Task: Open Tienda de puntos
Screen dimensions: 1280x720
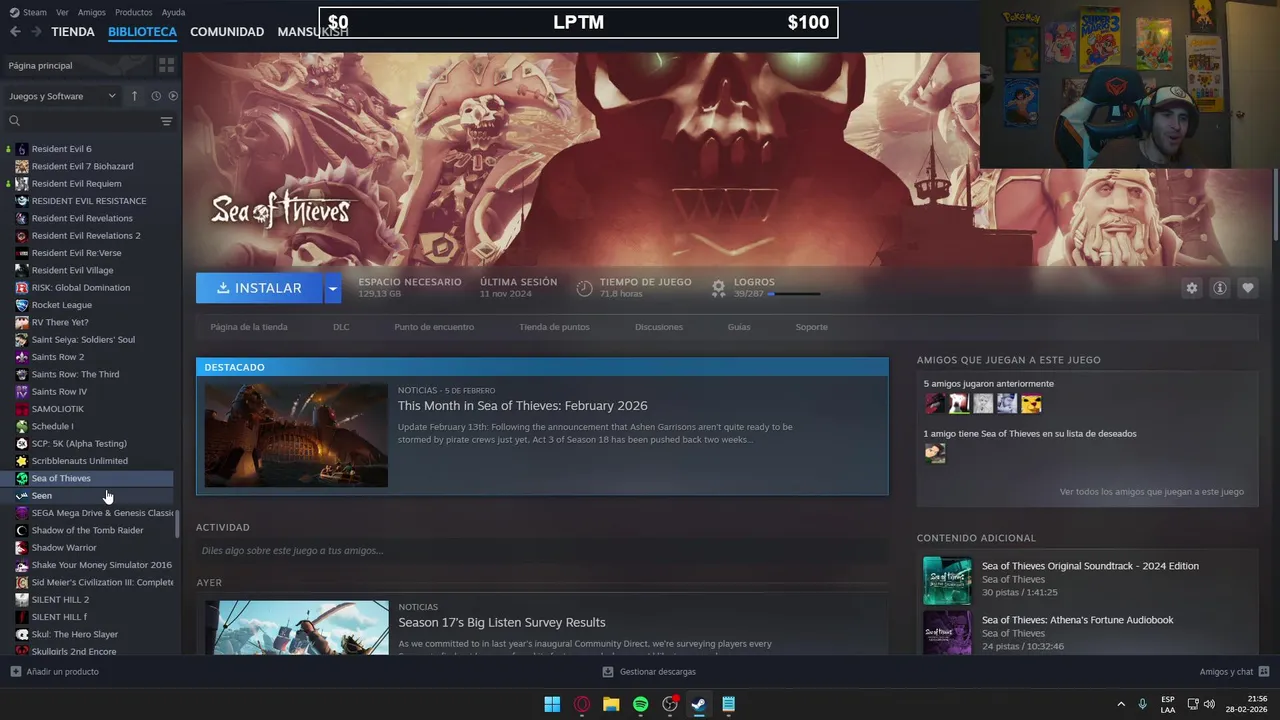Action: coord(554,327)
